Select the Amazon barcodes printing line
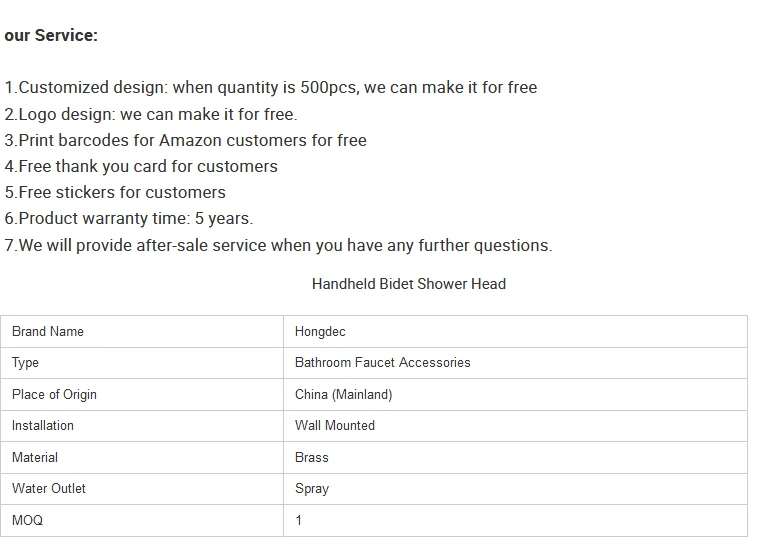 pyautogui.click(x=186, y=140)
